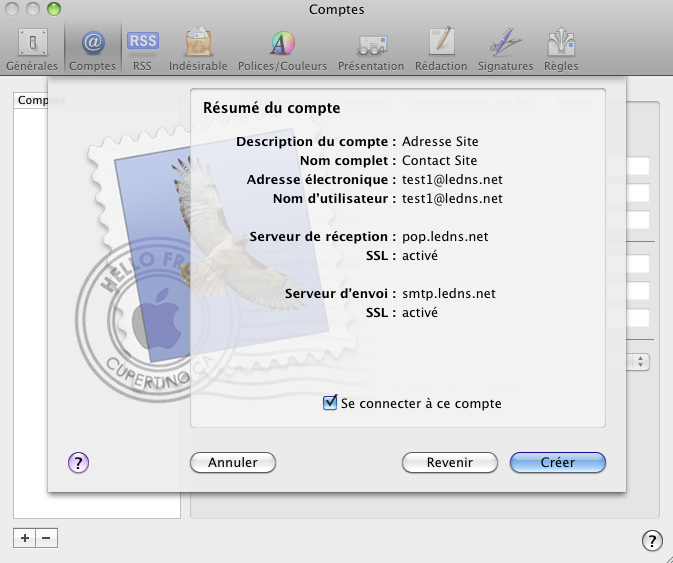
Task: Cancel account setup with Annuler
Action: 232,462
